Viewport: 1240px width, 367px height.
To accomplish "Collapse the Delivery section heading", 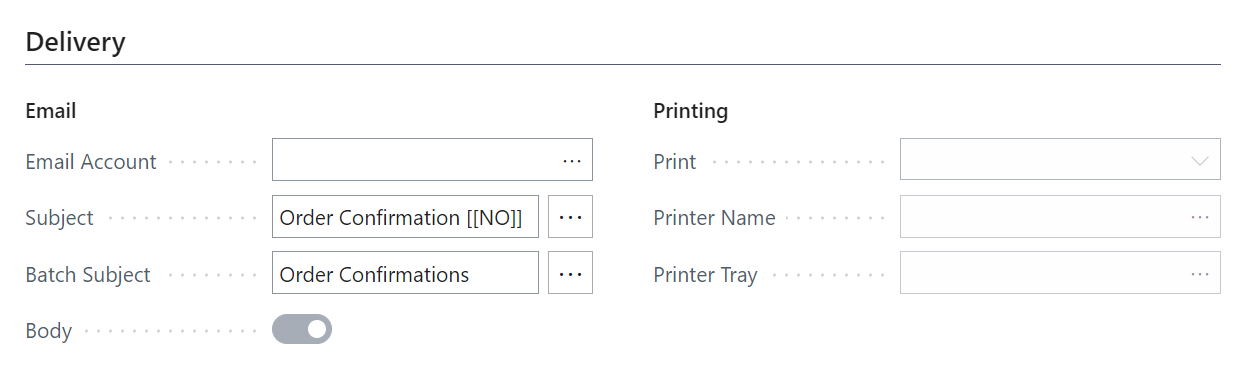I will [x=76, y=42].
